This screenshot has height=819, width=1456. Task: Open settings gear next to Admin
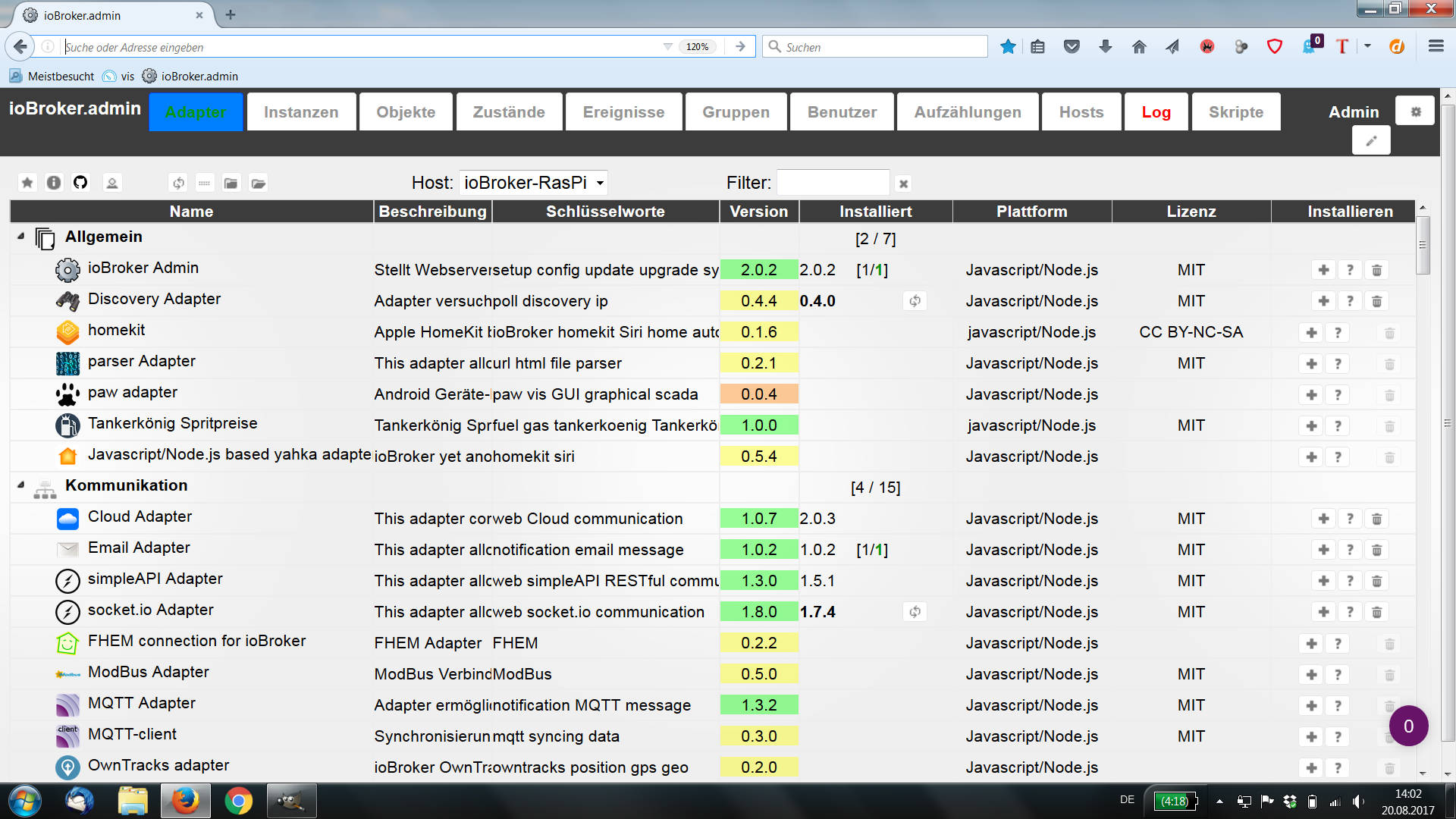[x=1415, y=111]
